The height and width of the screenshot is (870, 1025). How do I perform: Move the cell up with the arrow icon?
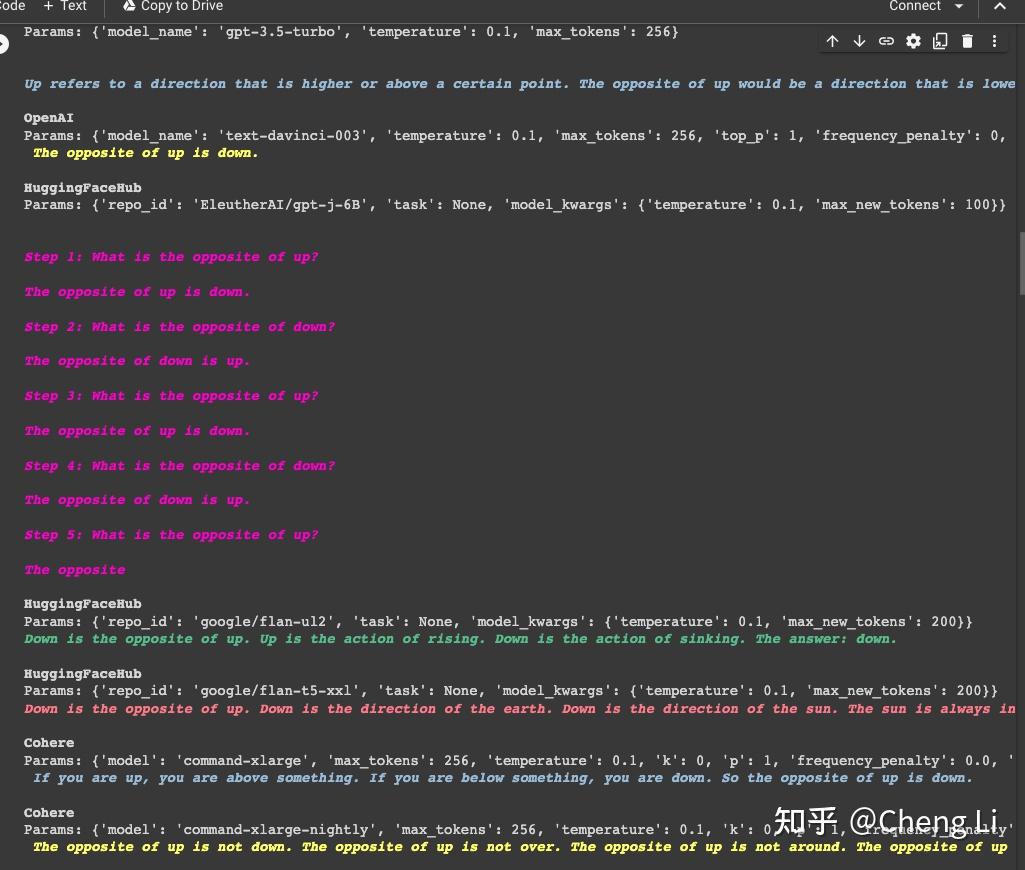pyautogui.click(x=832, y=41)
